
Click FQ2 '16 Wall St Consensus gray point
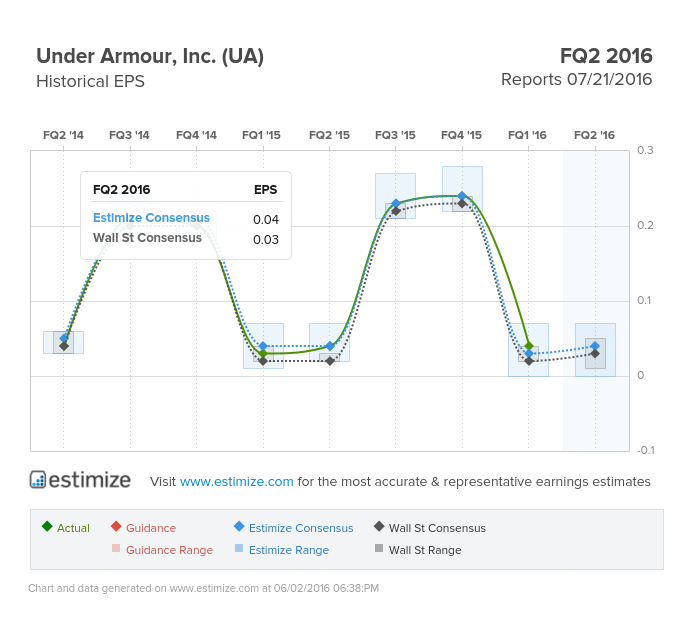tap(595, 353)
